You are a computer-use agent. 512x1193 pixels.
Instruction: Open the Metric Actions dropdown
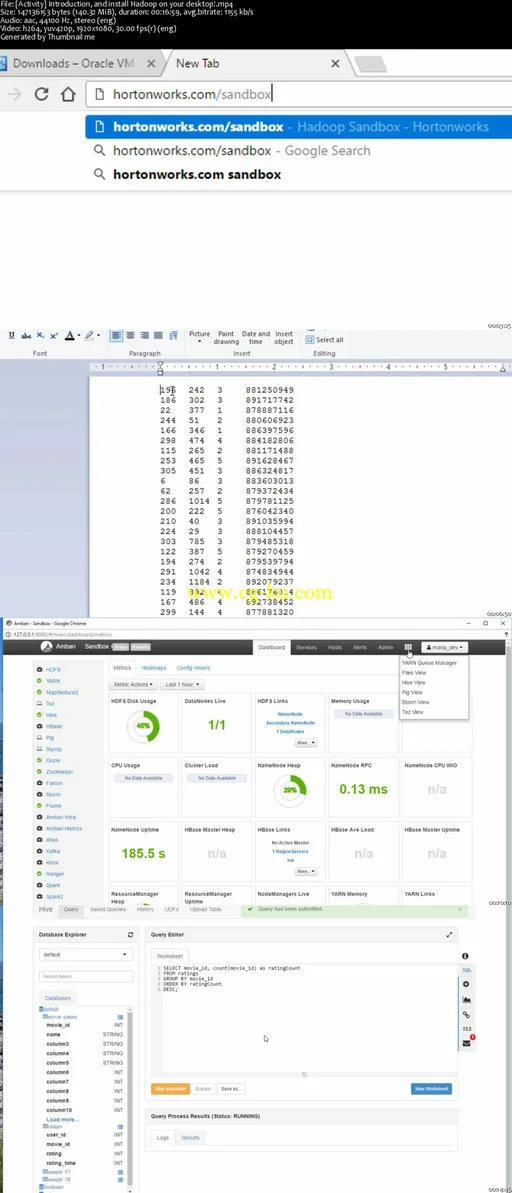pos(134,685)
